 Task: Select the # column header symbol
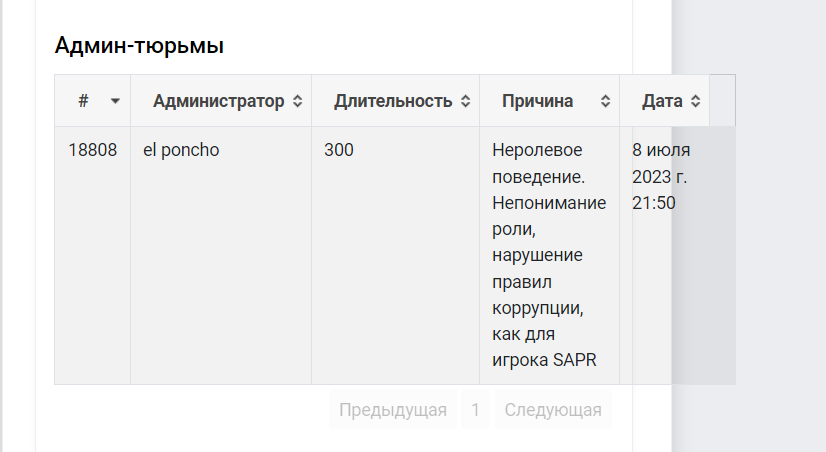83,101
